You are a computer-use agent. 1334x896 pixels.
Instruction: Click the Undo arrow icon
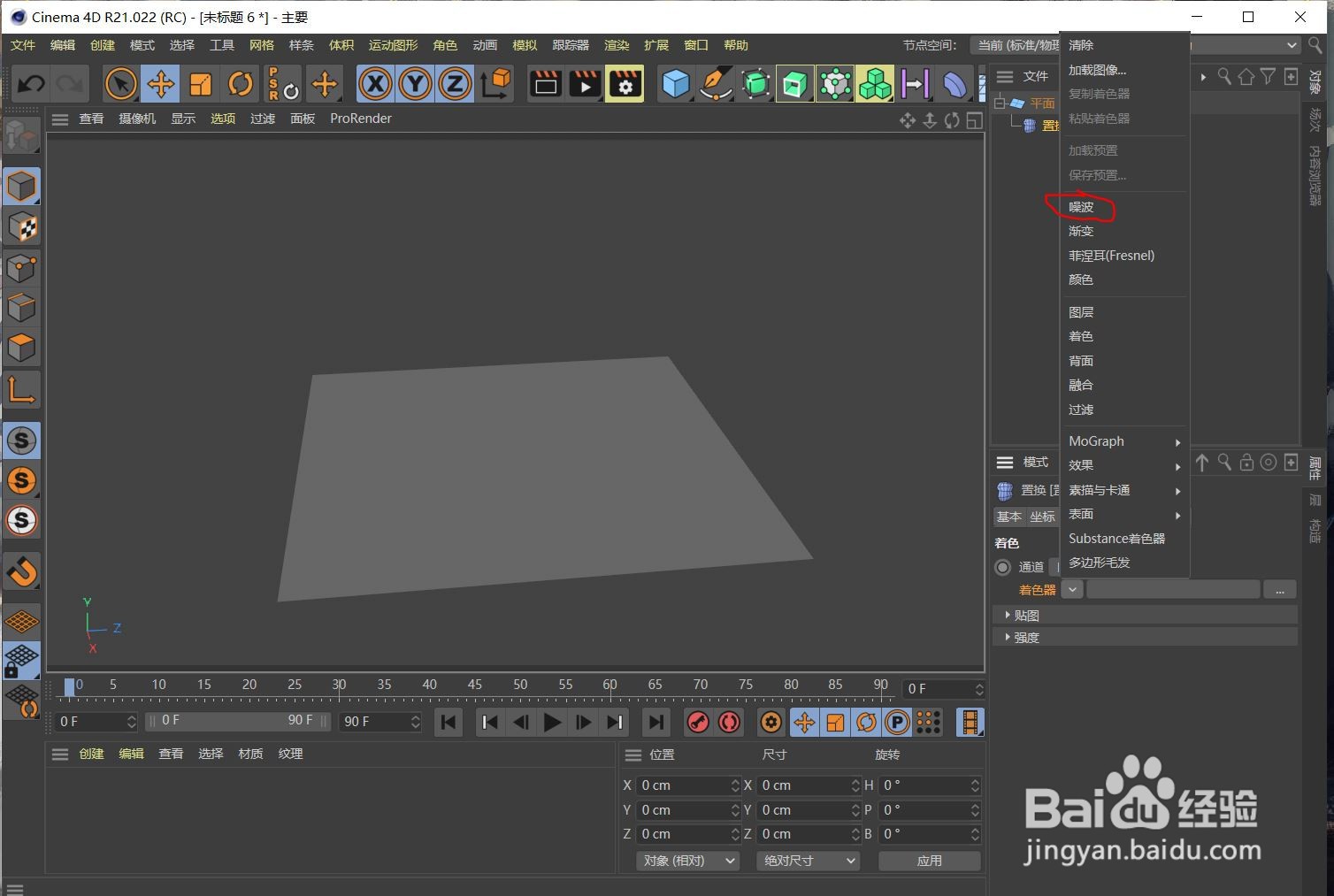tap(29, 83)
